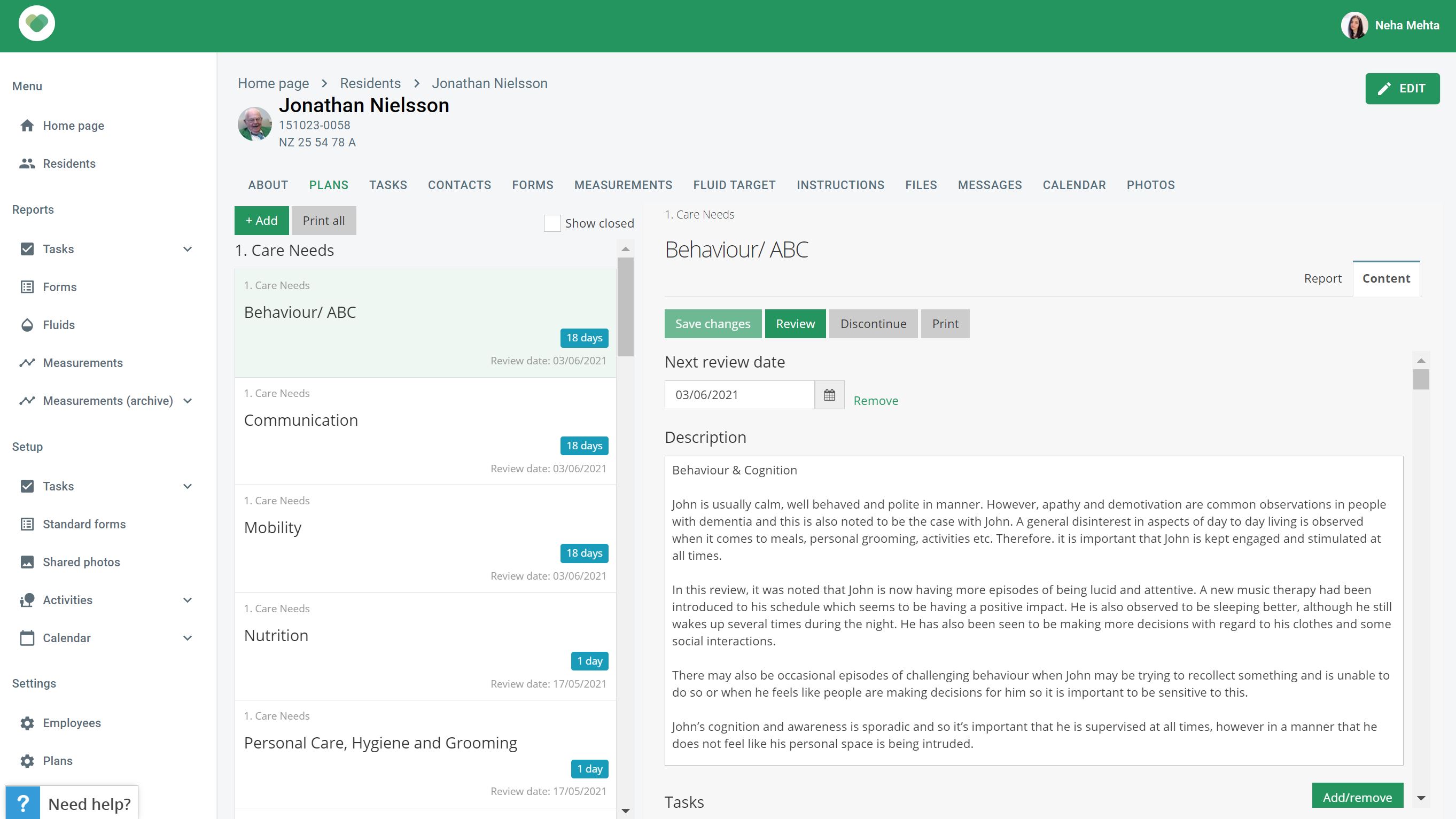Switch to the TASKS tab

(388, 185)
